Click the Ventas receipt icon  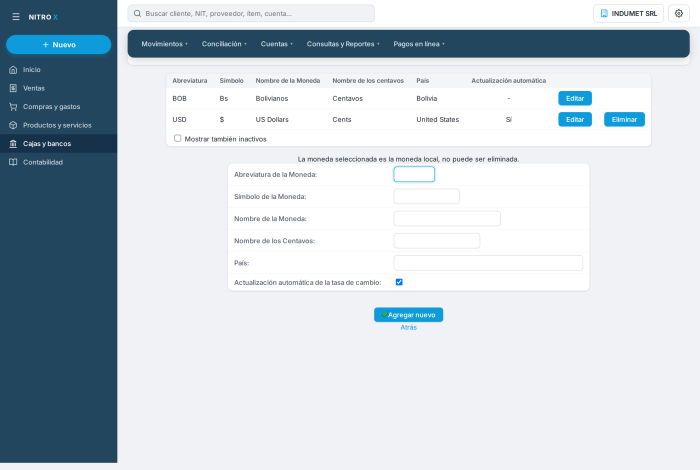(13, 88)
